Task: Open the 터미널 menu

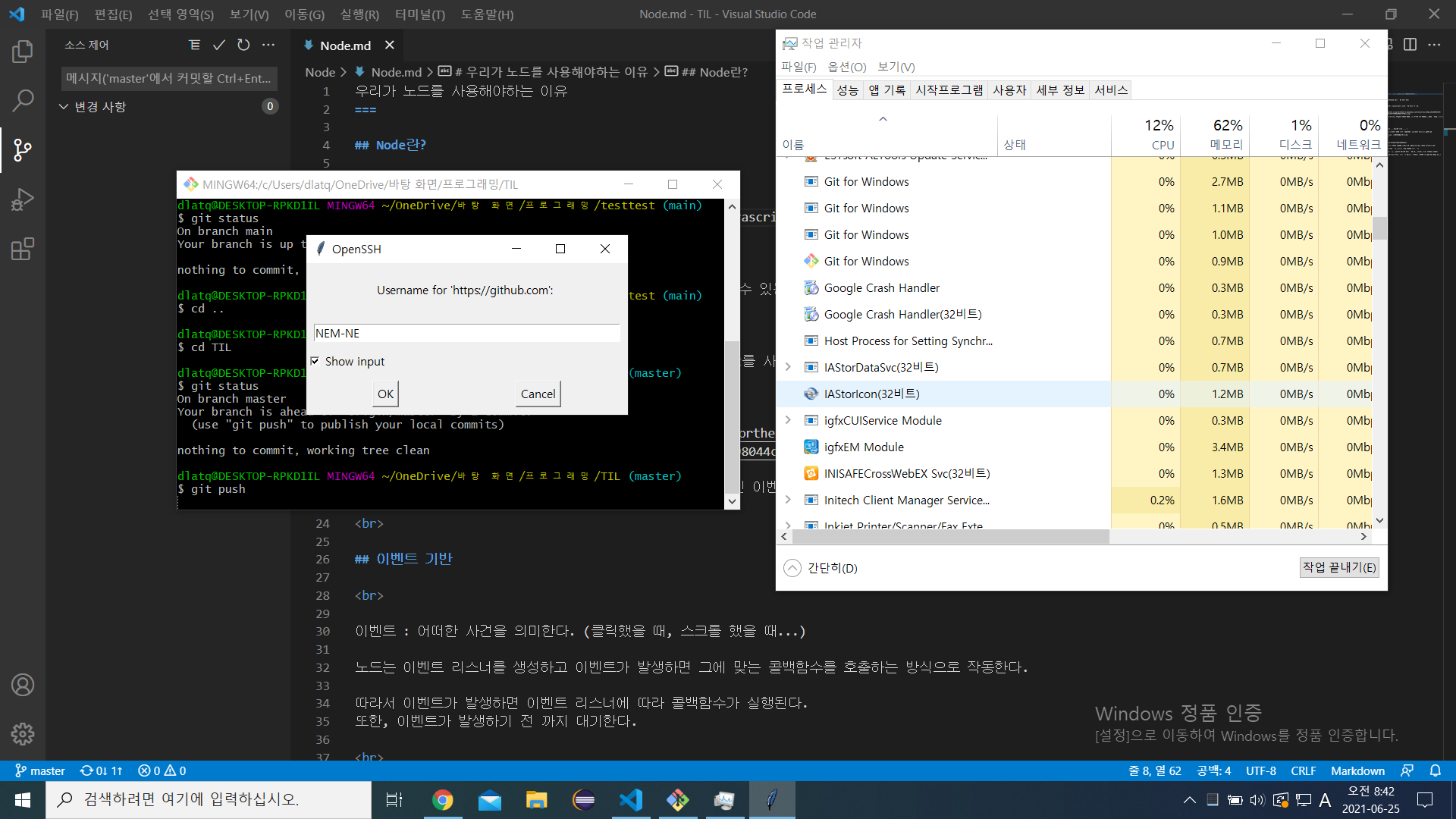Action: pyautogui.click(x=419, y=14)
